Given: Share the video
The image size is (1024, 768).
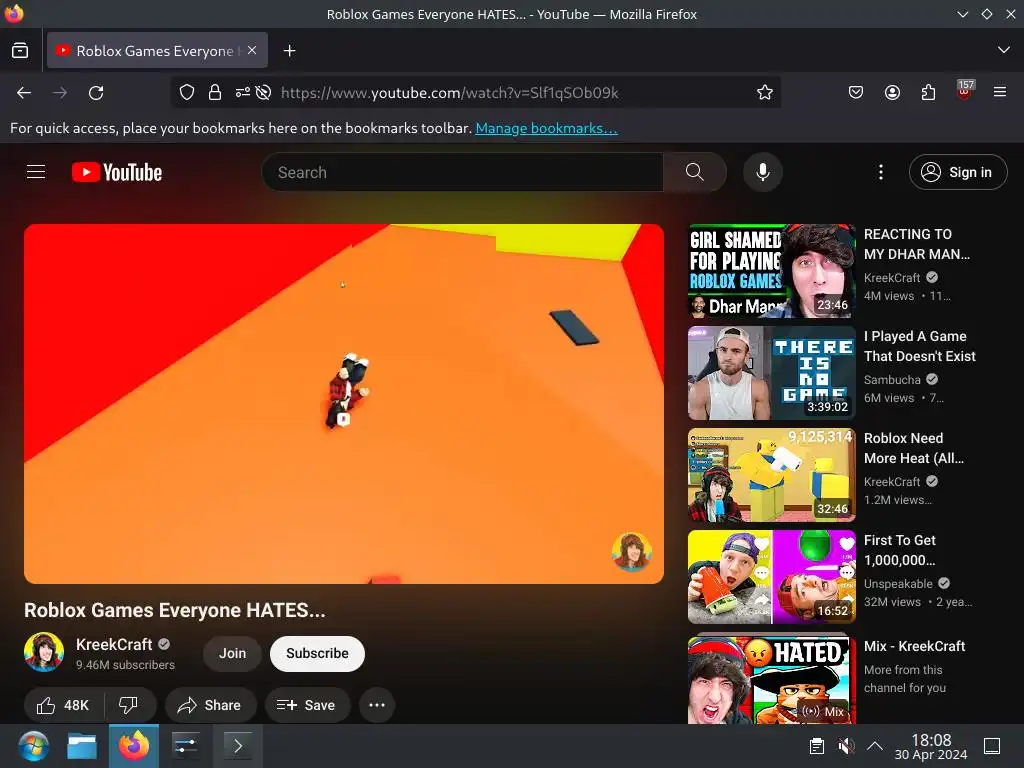Looking at the screenshot, I should point(210,705).
